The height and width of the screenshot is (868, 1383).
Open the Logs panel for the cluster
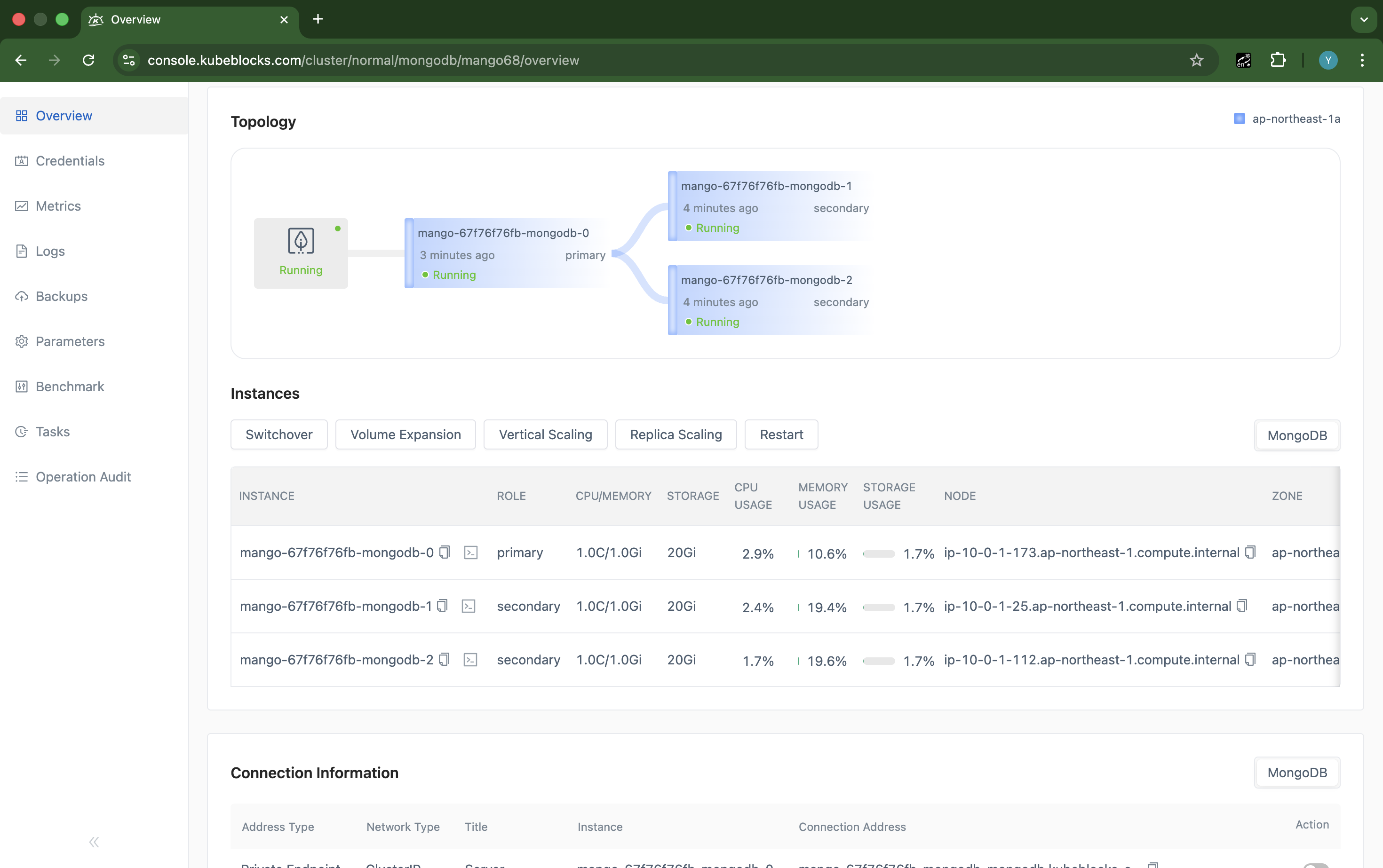[50, 251]
